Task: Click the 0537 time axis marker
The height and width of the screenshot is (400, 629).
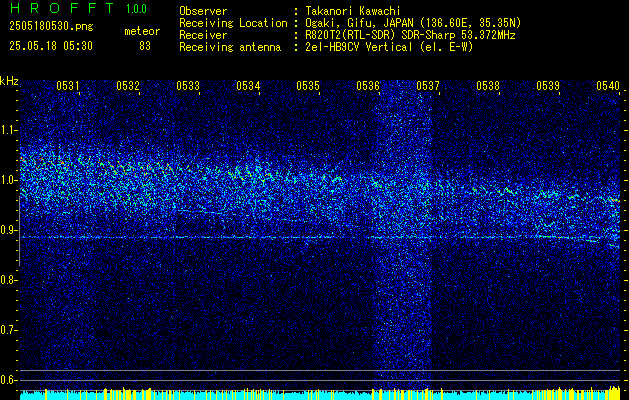Action: [x=428, y=85]
